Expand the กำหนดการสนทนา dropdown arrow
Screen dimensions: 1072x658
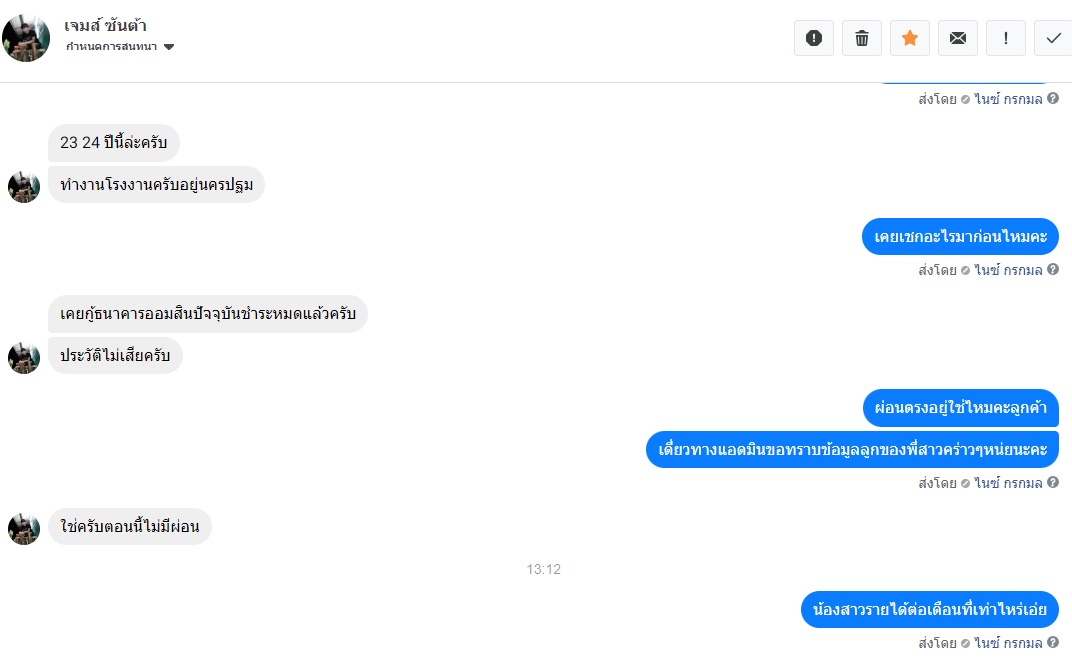tap(169, 47)
